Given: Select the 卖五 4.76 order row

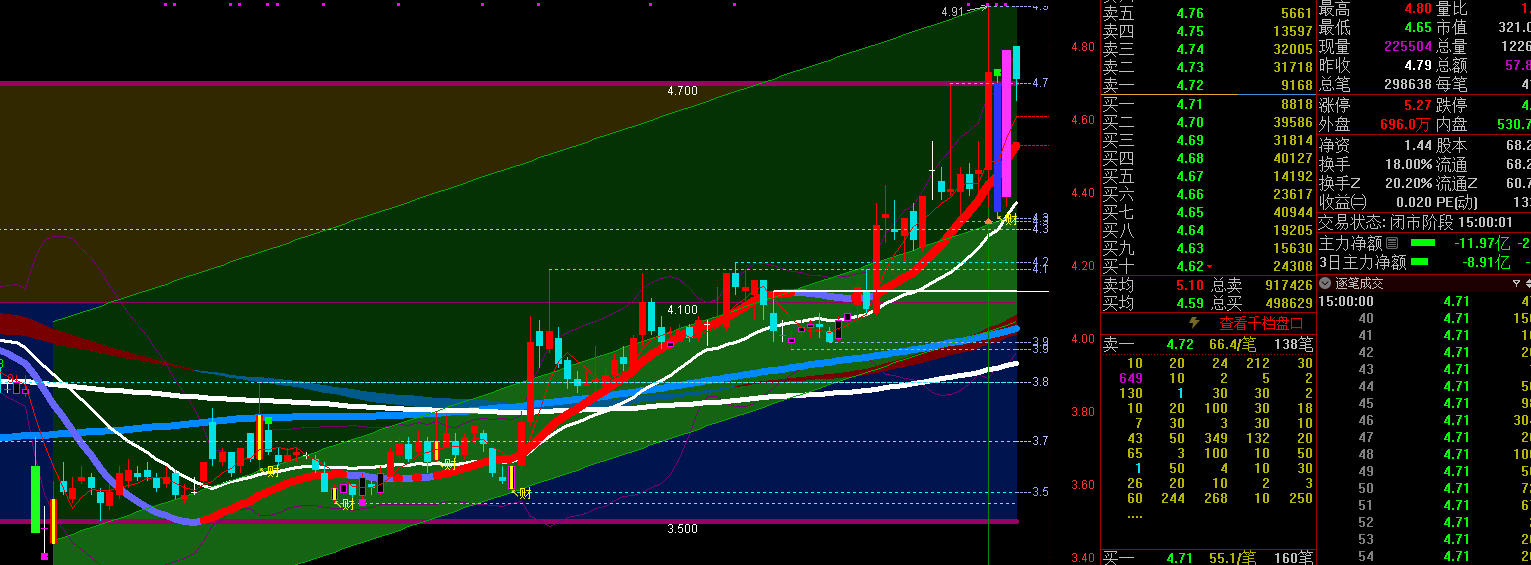Looking at the screenshot, I should click(x=1208, y=13).
